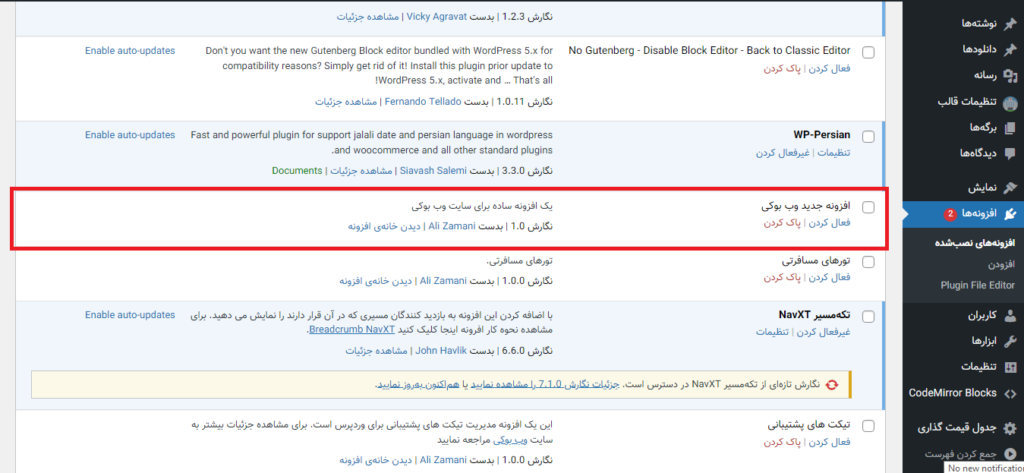1024x473 pixels.
Task: Open Plugin File Editor submenu item
Action: 978,285
